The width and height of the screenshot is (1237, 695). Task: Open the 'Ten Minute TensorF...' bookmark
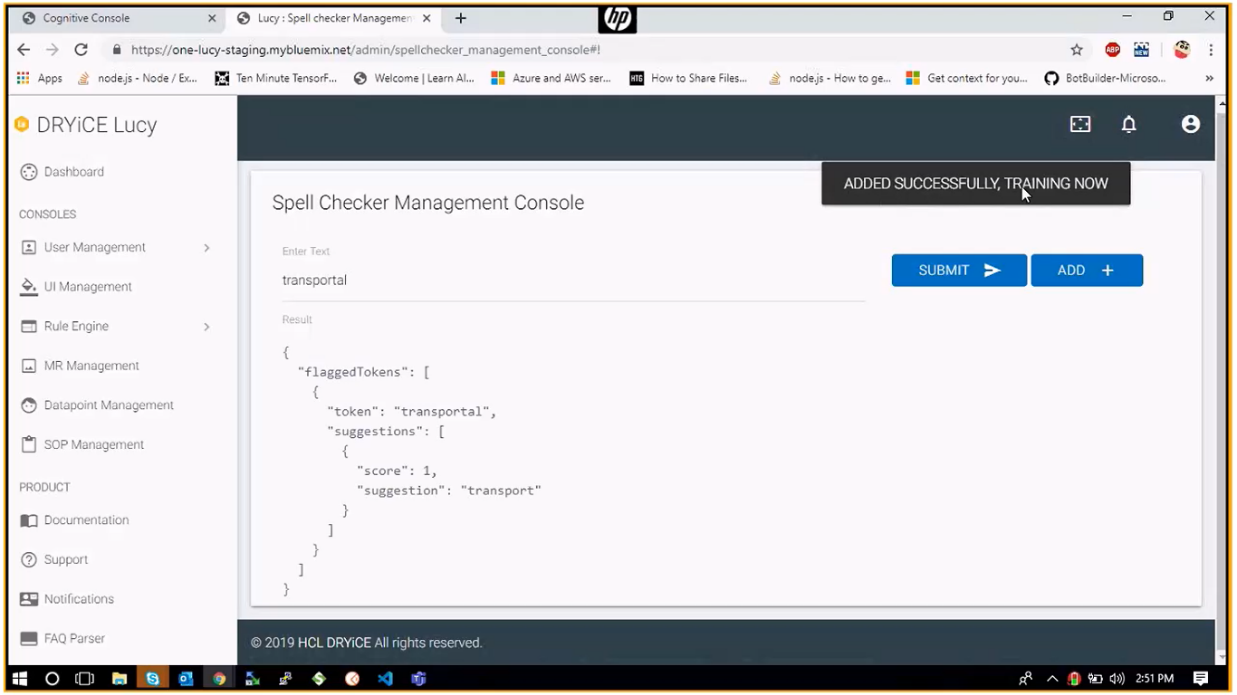[x=276, y=78]
